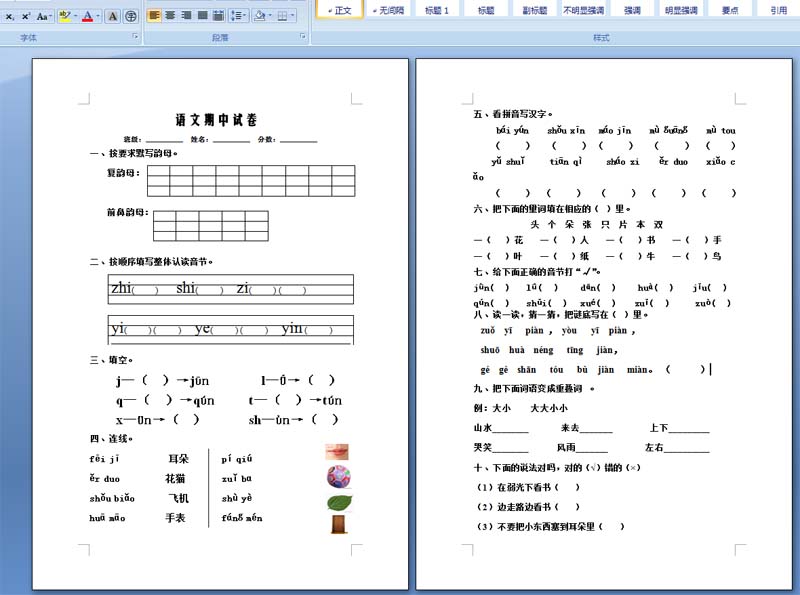Click the blank line after 姓名
This screenshot has height=595, width=800.
pos(231,139)
